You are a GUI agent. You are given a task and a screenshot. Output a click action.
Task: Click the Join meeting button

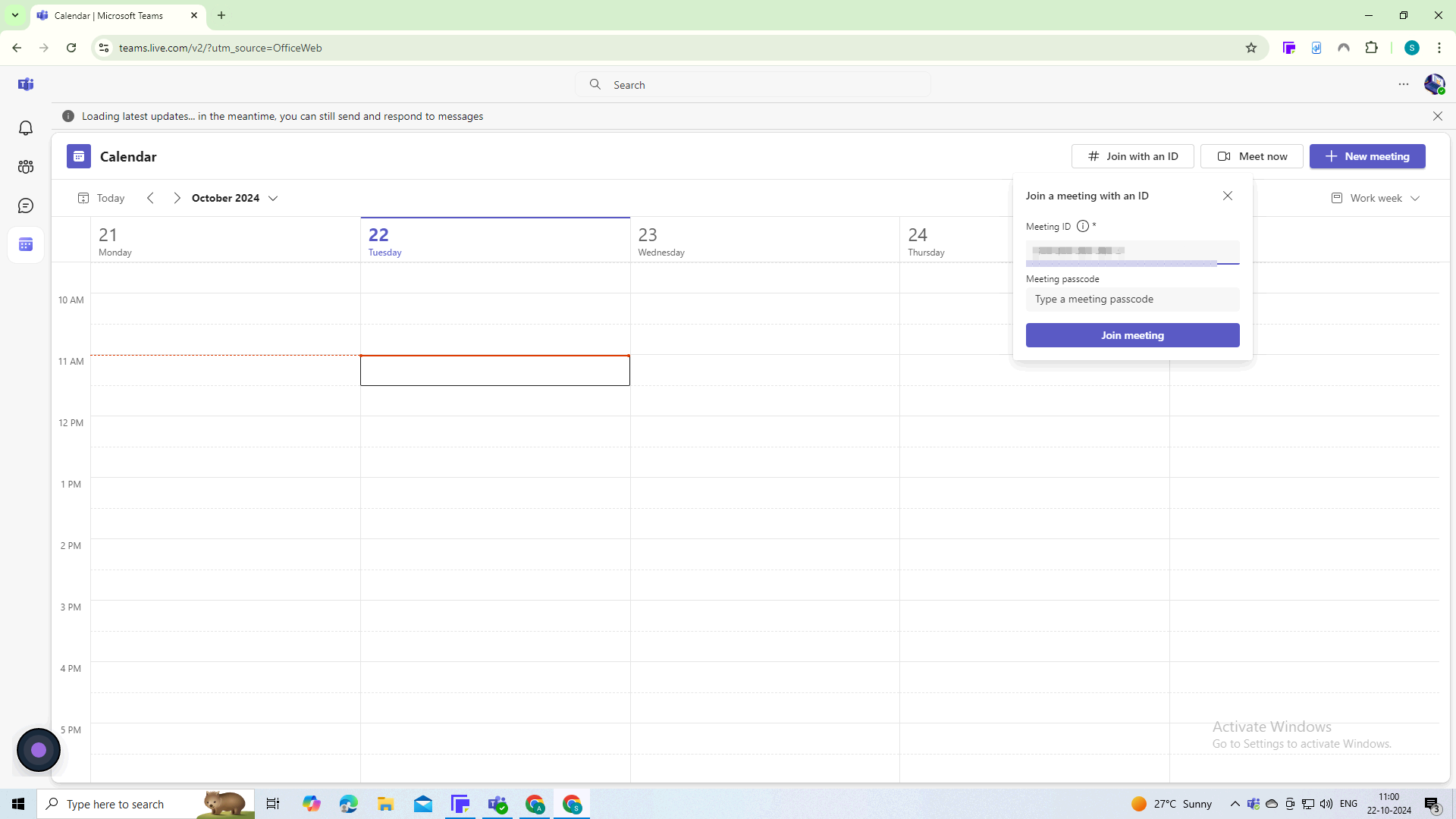(x=1132, y=335)
